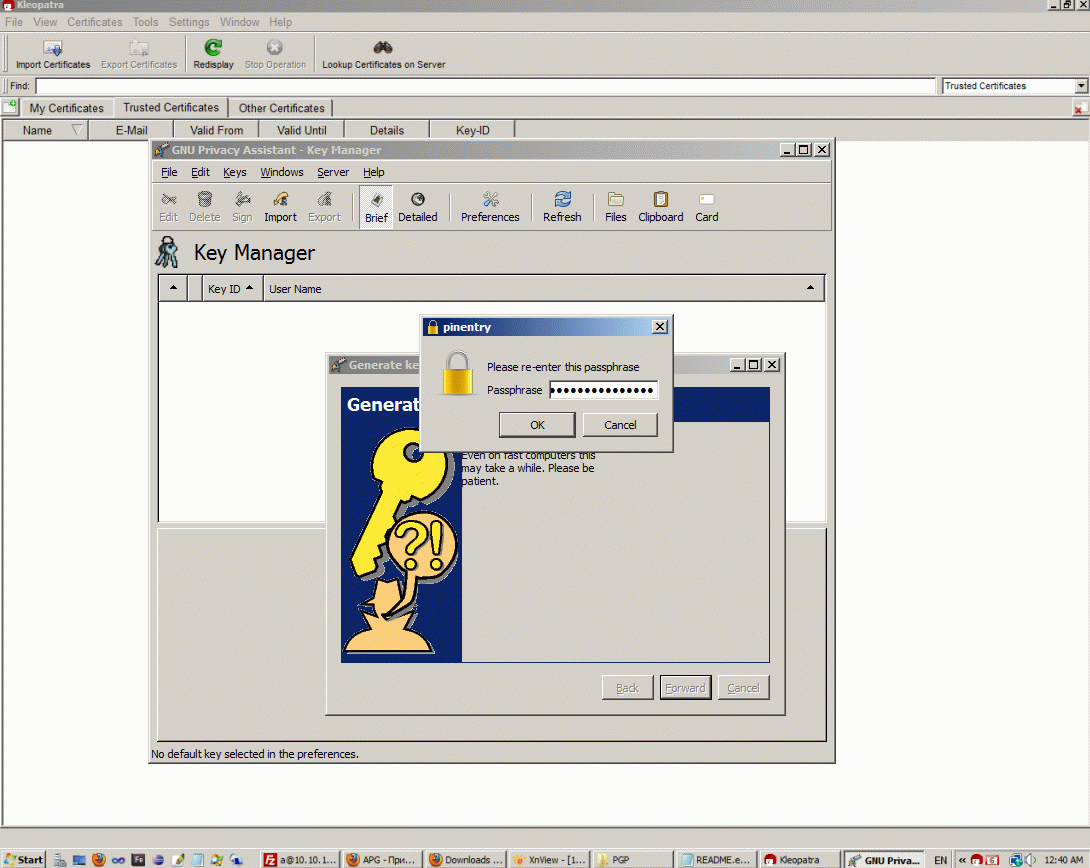1090x868 pixels.
Task: Click Export Certificates in Kleopatra toolbar
Action: [139, 54]
